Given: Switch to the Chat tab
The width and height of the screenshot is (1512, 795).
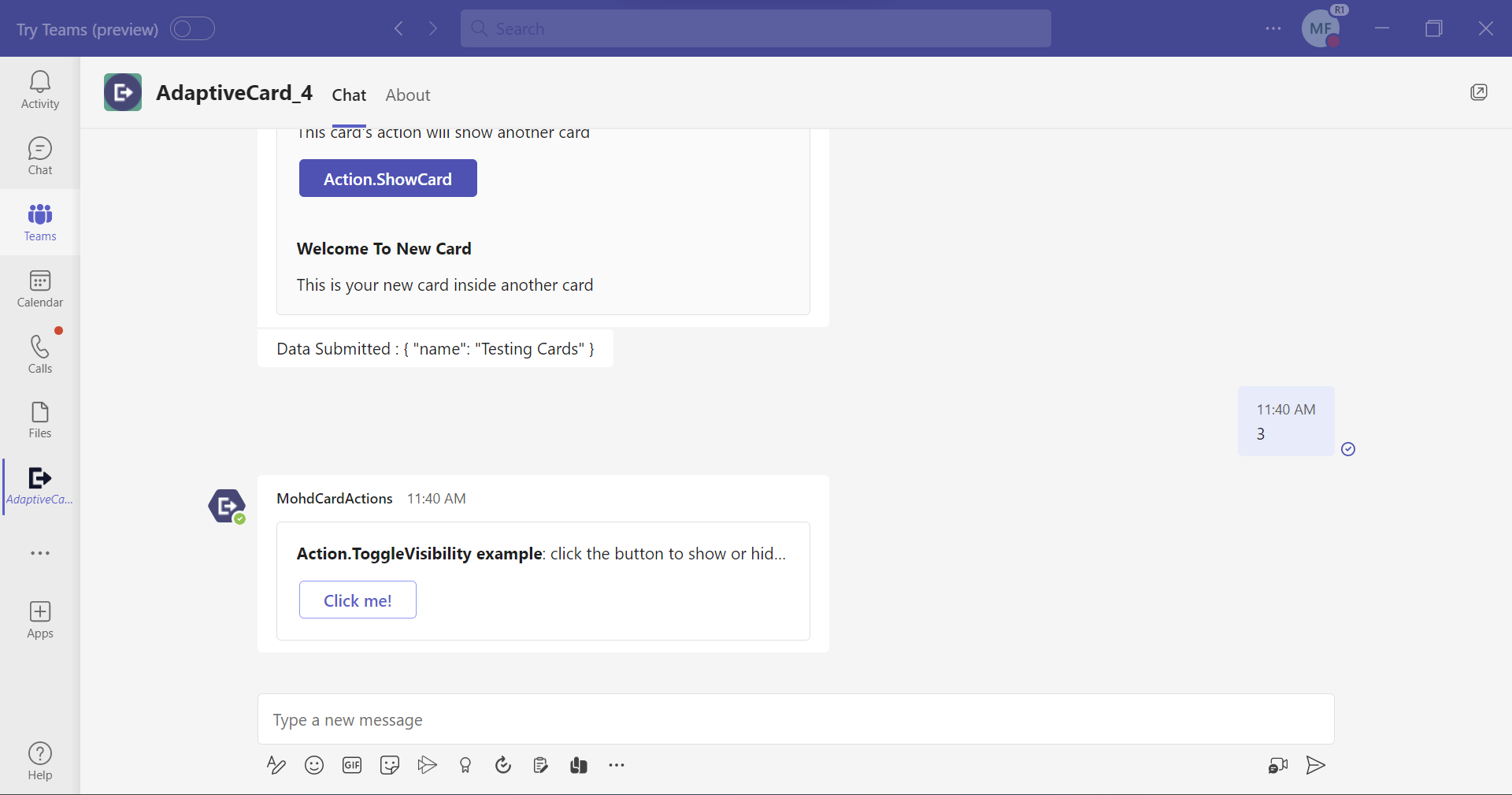Looking at the screenshot, I should (349, 95).
